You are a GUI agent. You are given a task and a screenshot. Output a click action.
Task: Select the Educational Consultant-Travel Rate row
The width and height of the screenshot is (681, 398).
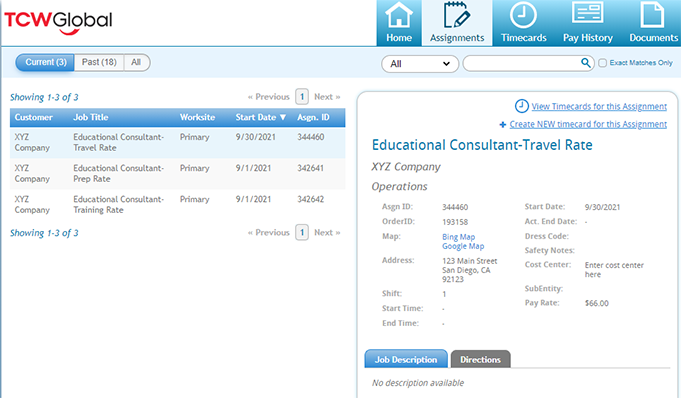[178, 143]
